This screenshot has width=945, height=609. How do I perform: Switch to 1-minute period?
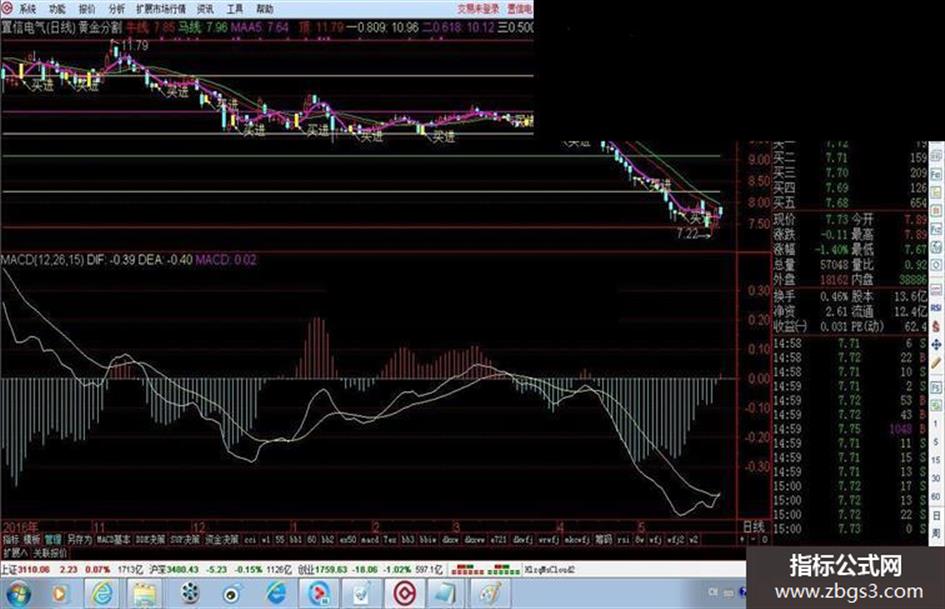pyautogui.click(x=937, y=424)
